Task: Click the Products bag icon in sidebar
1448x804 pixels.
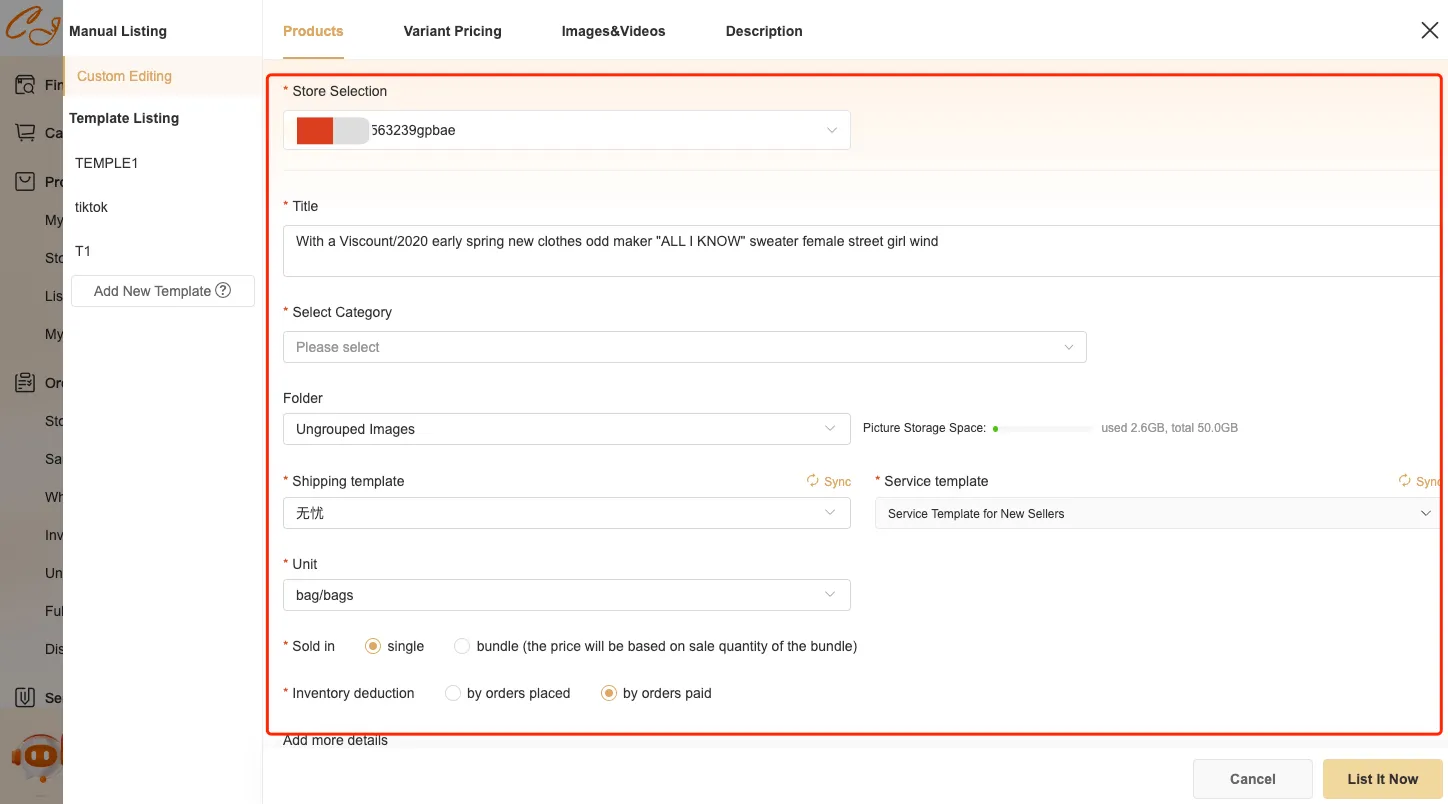Action: (25, 181)
